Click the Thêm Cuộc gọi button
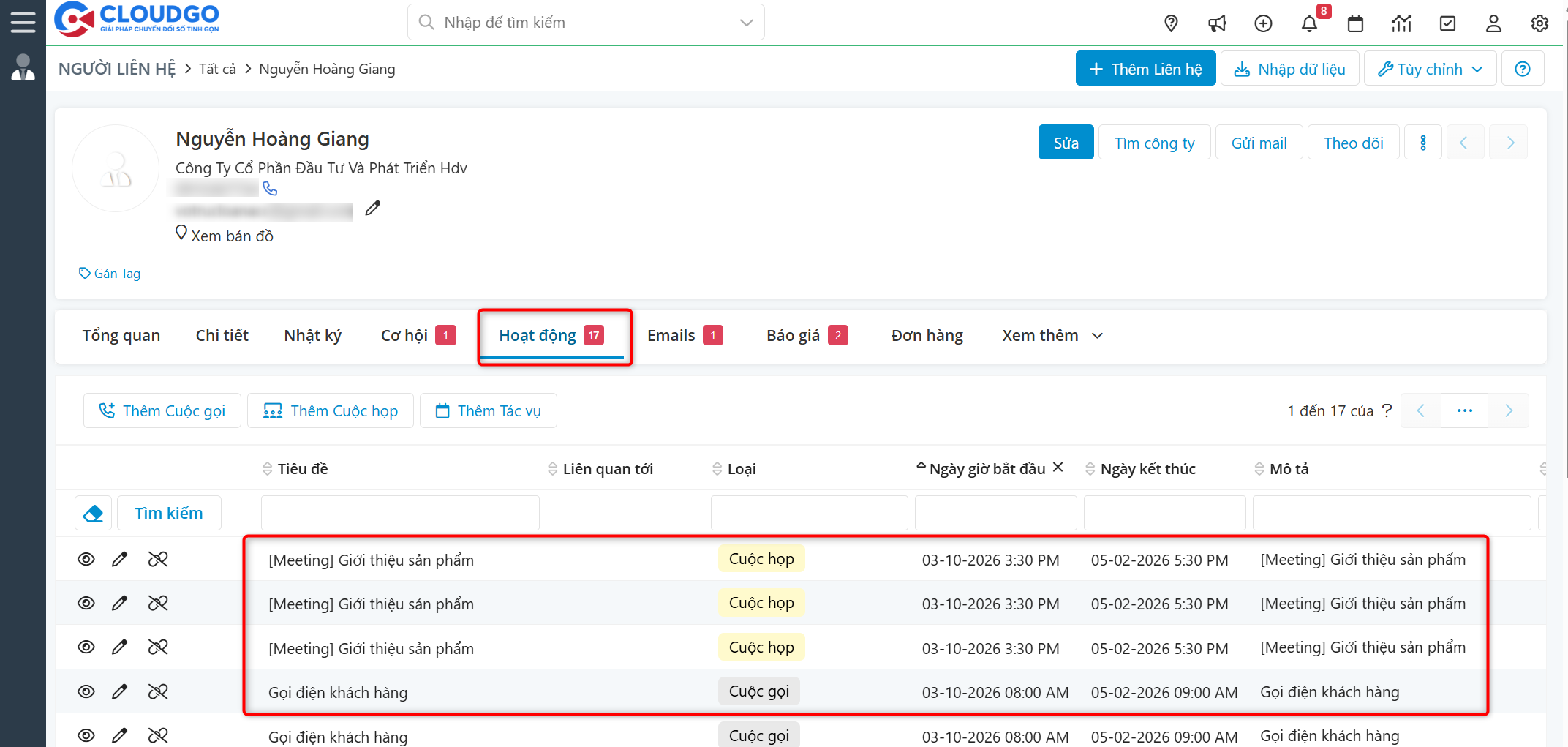The height and width of the screenshot is (747, 1568). pyautogui.click(x=162, y=411)
